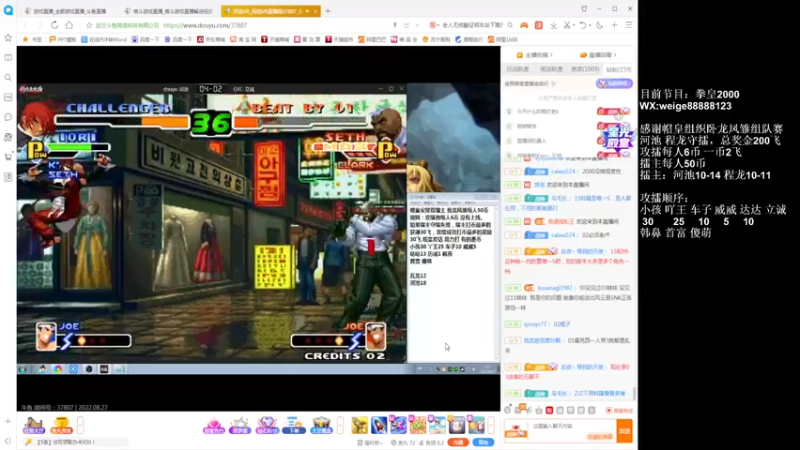Viewport: 800px width, 450px height.
Task: Select the 贵宾(1009) tab
Action: (585, 69)
